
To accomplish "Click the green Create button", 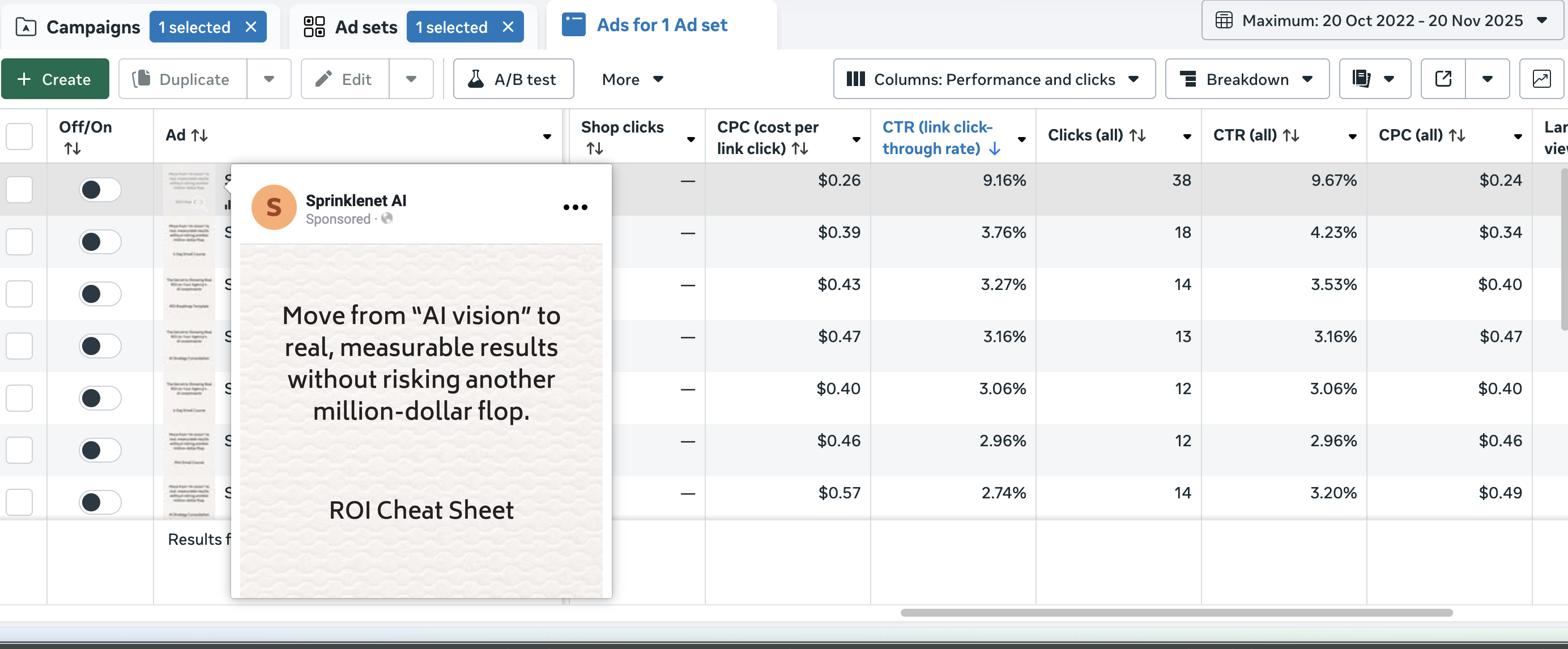I will pos(55,79).
